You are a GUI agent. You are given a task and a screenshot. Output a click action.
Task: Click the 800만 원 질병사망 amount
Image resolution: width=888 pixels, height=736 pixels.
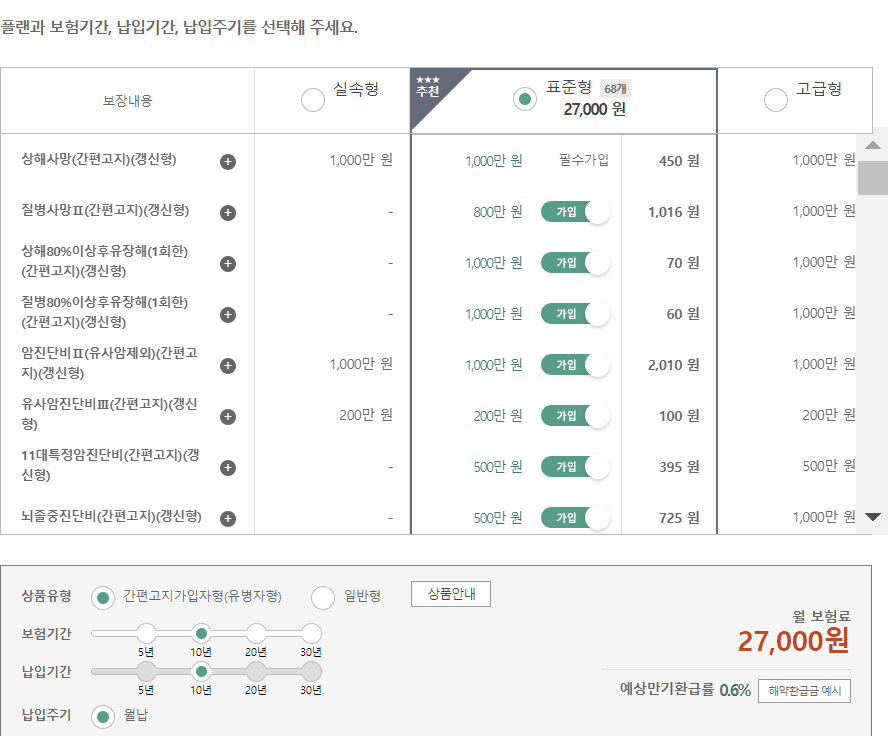point(498,212)
